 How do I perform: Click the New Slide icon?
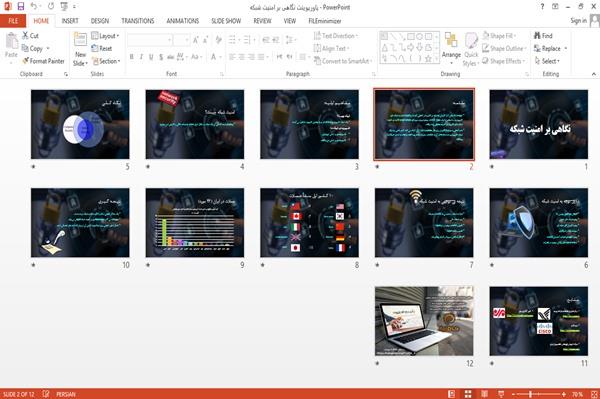[x=80, y=40]
